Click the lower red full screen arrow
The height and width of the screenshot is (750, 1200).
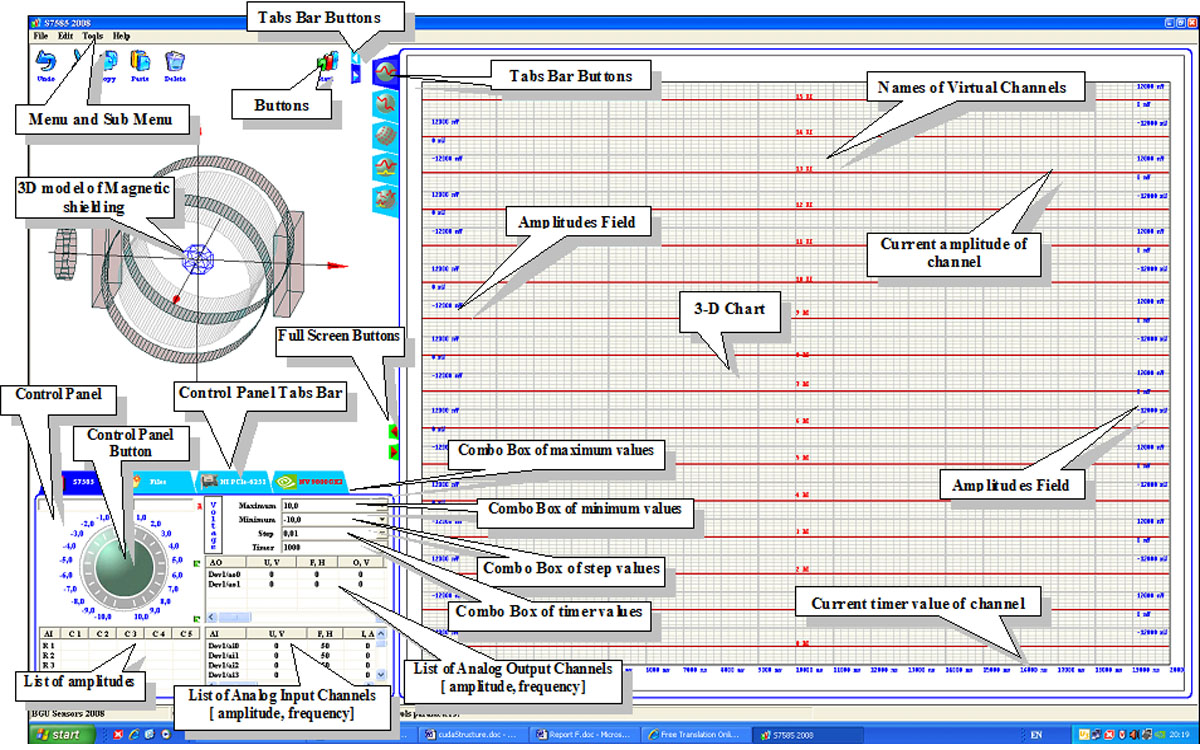click(x=393, y=452)
